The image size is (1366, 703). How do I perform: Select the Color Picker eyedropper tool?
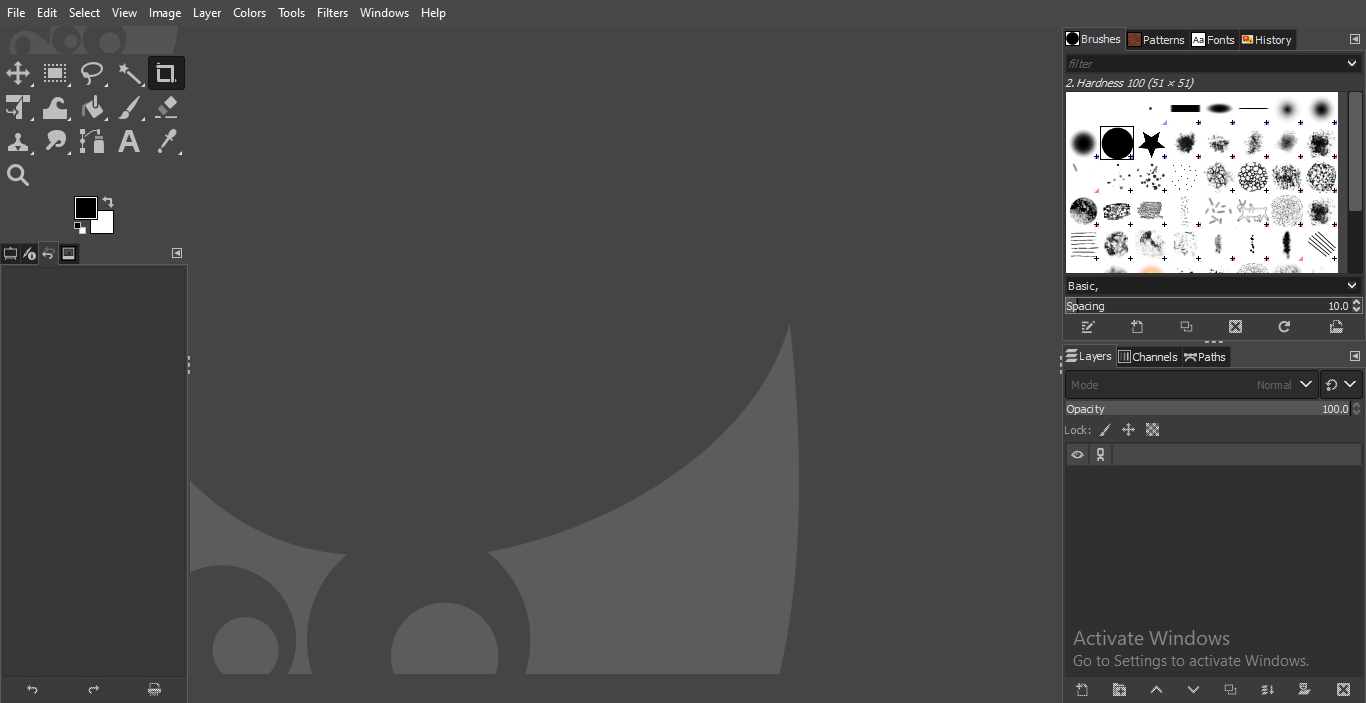point(166,141)
